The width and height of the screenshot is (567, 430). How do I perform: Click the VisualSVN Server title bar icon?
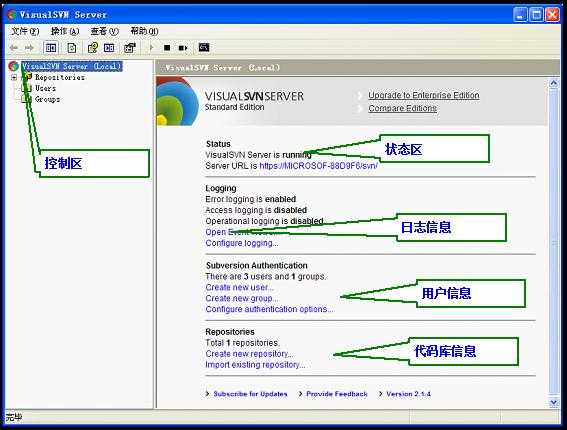point(12,15)
